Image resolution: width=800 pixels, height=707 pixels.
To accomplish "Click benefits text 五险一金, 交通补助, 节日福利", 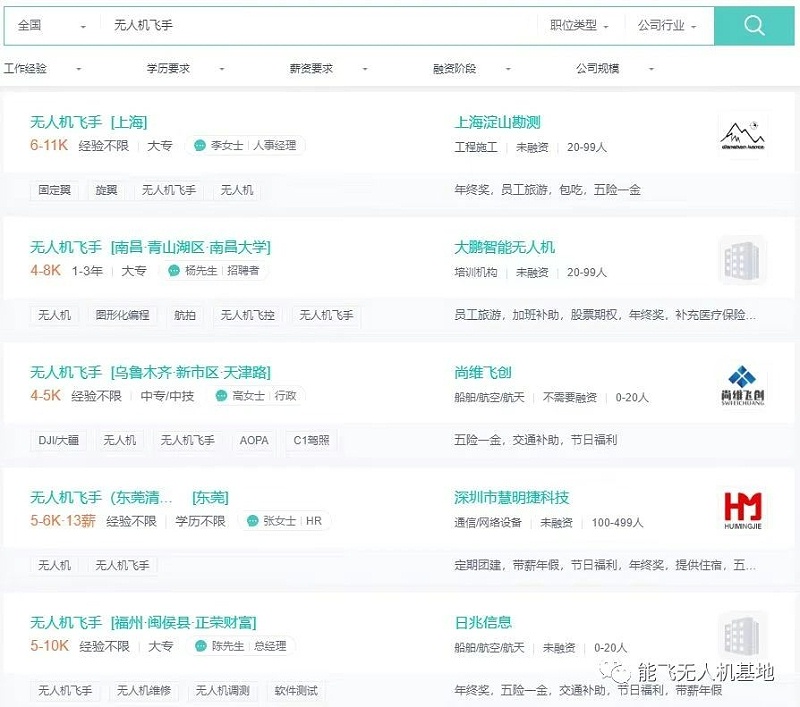I will click(536, 440).
